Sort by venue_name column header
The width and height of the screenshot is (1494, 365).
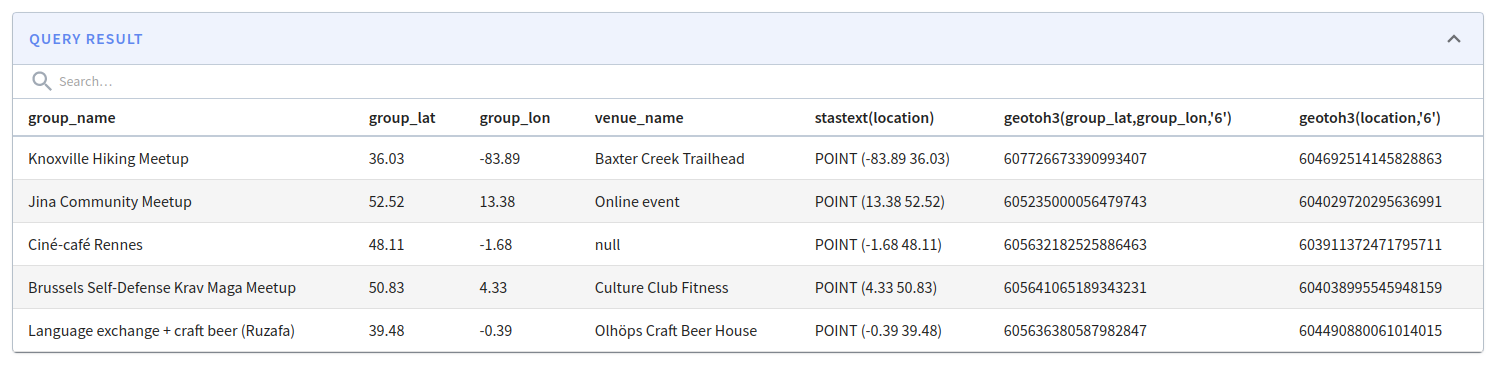tap(639, 118)
